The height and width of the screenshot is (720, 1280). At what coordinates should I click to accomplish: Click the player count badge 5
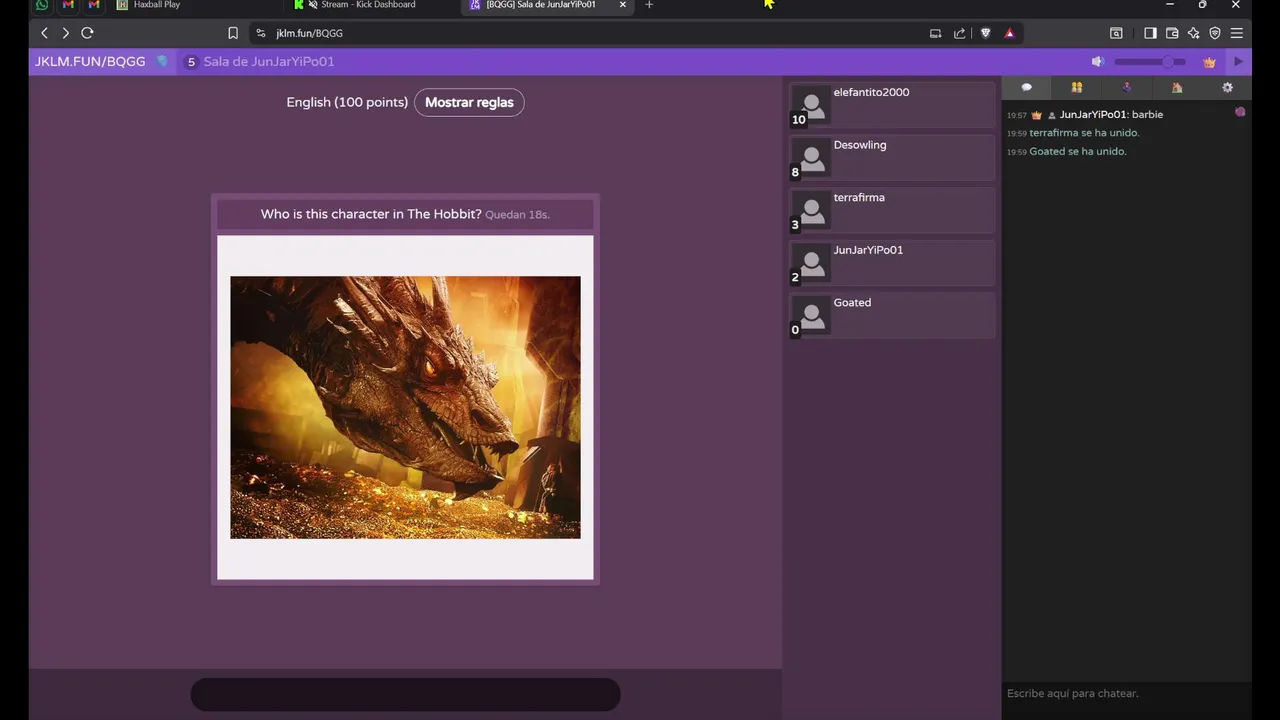click(x=191, y=62)
